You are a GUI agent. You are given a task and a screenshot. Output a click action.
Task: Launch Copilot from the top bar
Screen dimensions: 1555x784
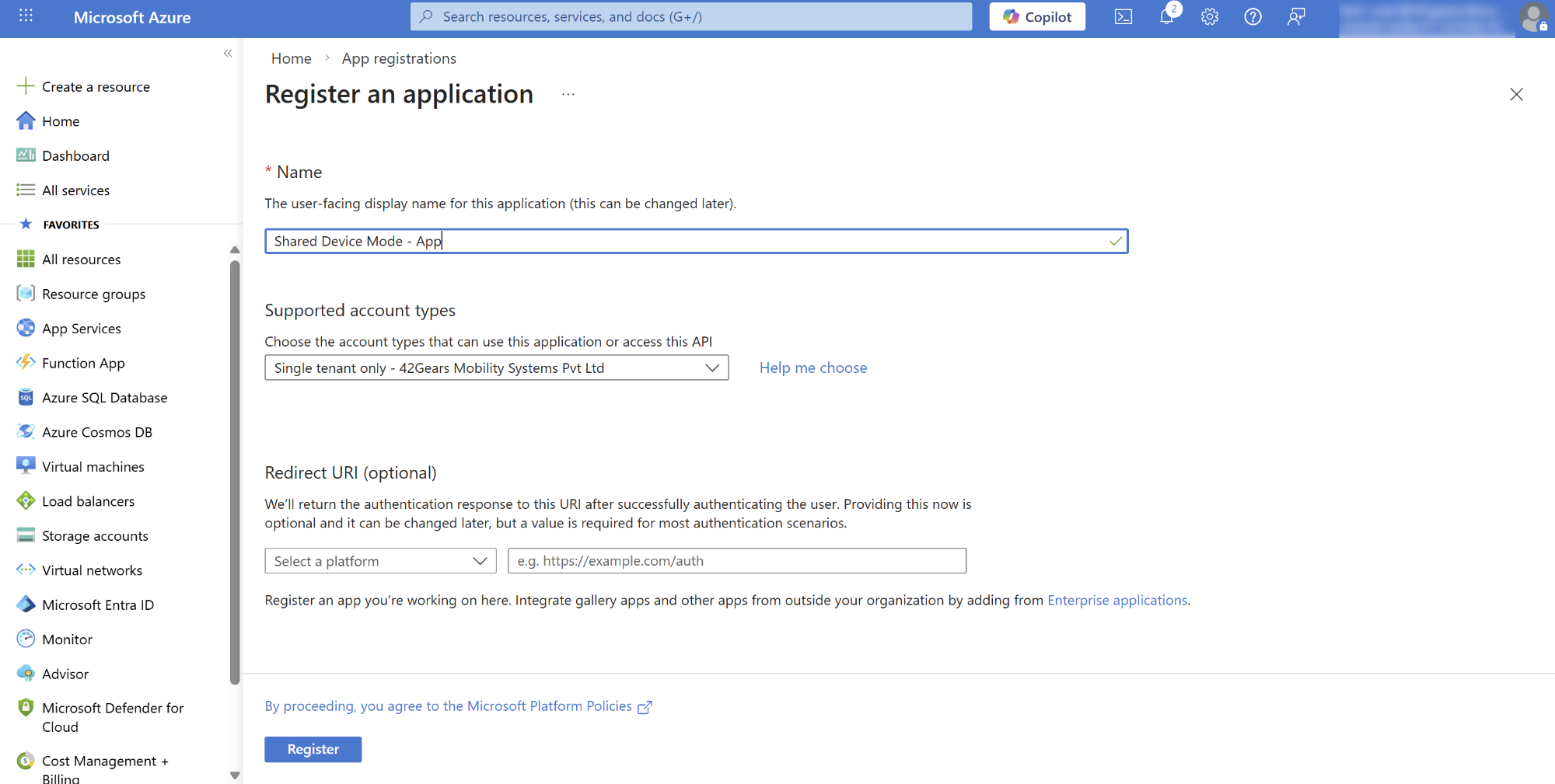[x=1036, y=17]
